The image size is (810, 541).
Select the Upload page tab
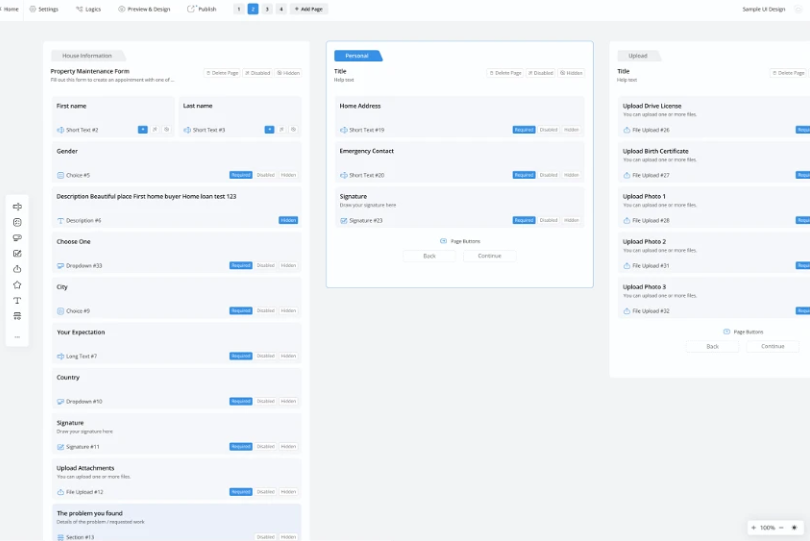click(x=638, y=55)
